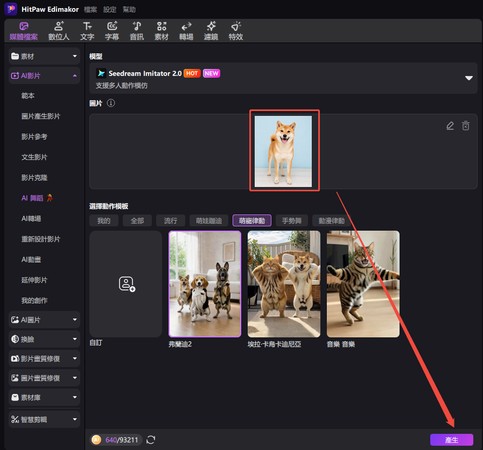483x450 pixels.
Task: Expand the 圖片畫質修復 section arrow
Action: click(75, 378)
